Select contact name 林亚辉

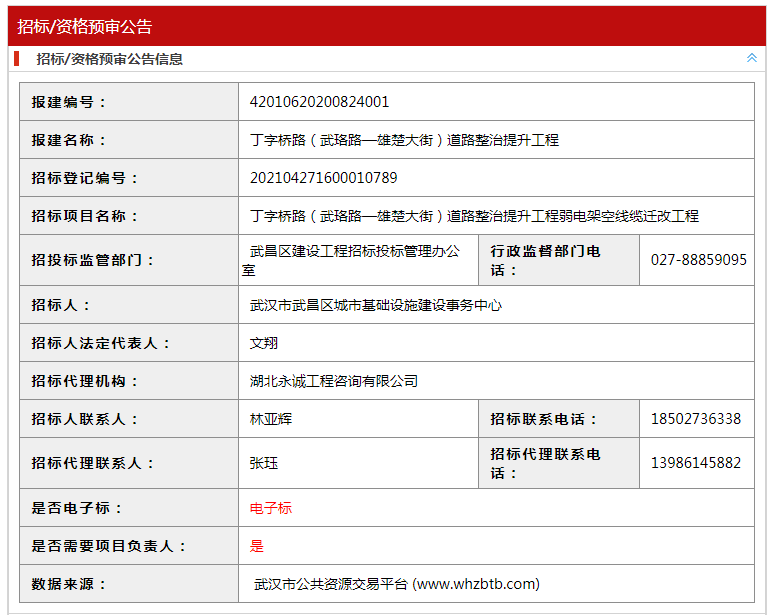pos(270,419)
